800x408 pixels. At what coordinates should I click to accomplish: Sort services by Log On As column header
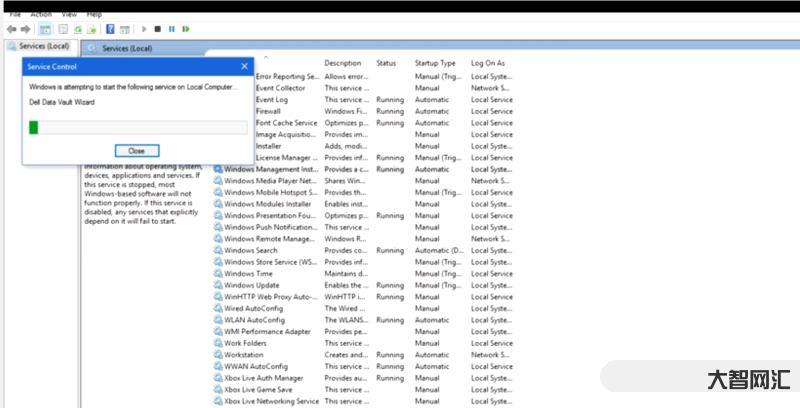(488, 63)
